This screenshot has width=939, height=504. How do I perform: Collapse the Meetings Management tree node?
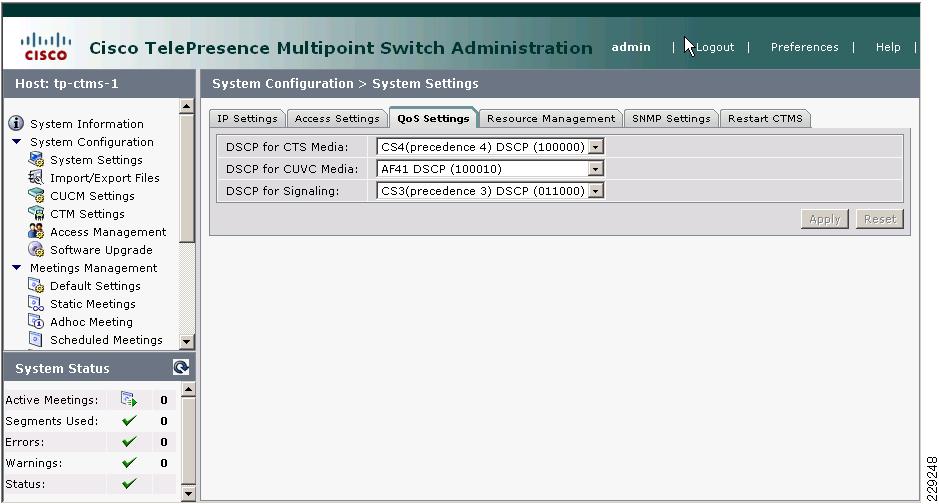[x=17, y=268]
